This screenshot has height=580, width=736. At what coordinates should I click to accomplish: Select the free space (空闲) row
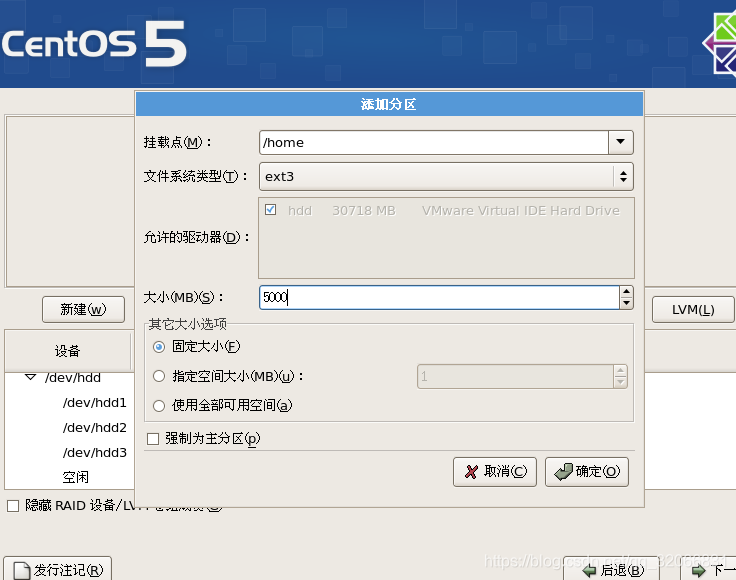76,477
